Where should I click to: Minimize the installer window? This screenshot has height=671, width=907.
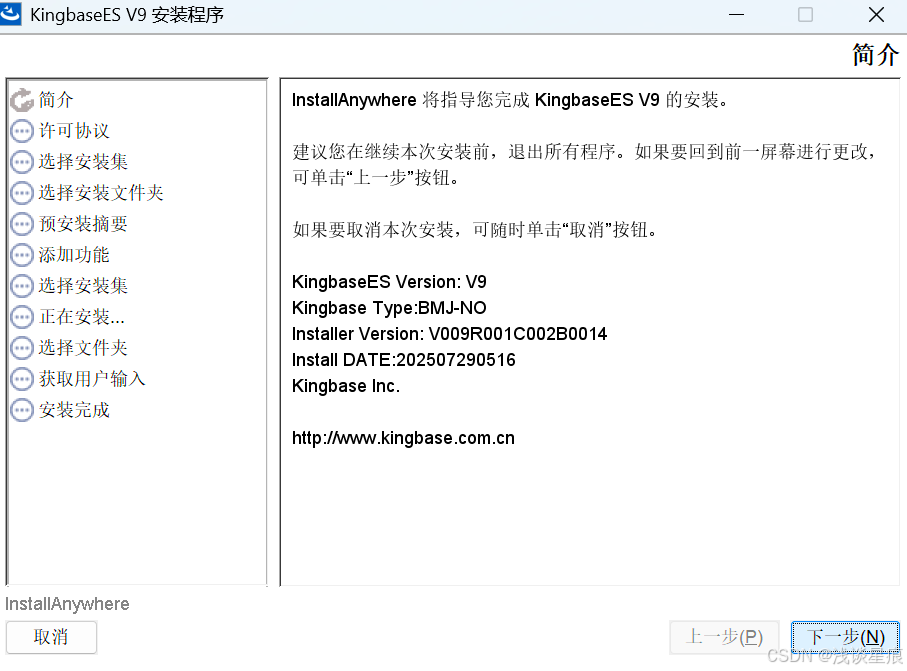click(x=736, y=14)
